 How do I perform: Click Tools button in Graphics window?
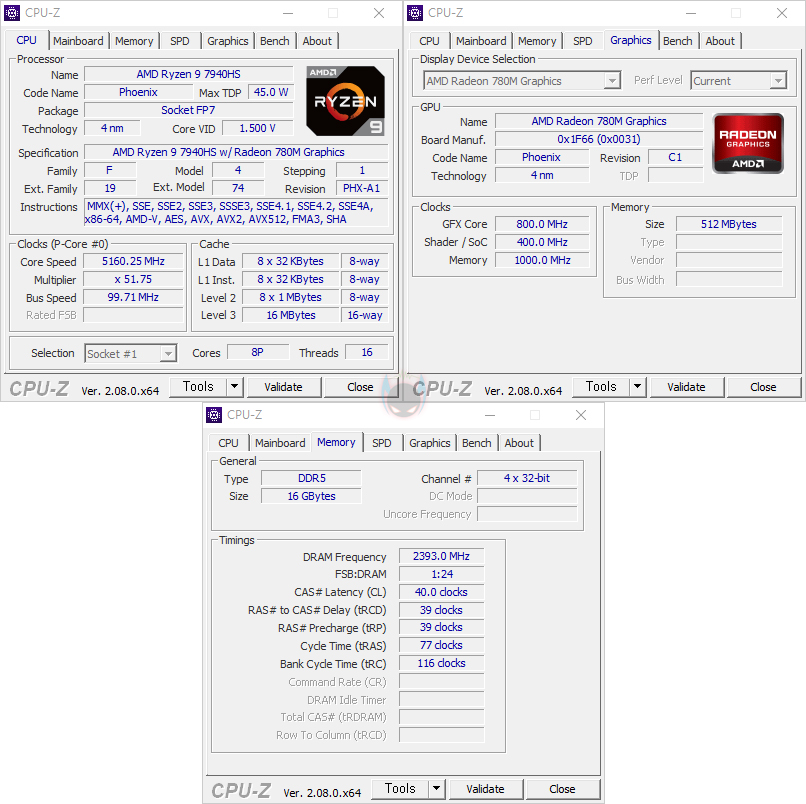pyautogui.click(x=601, y=387)
